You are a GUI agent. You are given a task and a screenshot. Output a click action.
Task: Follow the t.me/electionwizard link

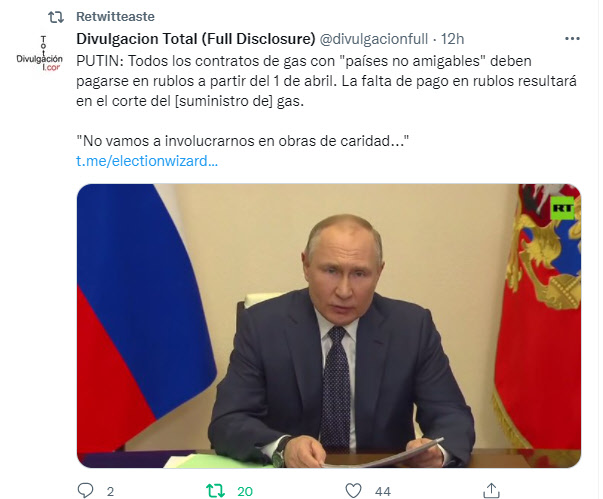147,161
